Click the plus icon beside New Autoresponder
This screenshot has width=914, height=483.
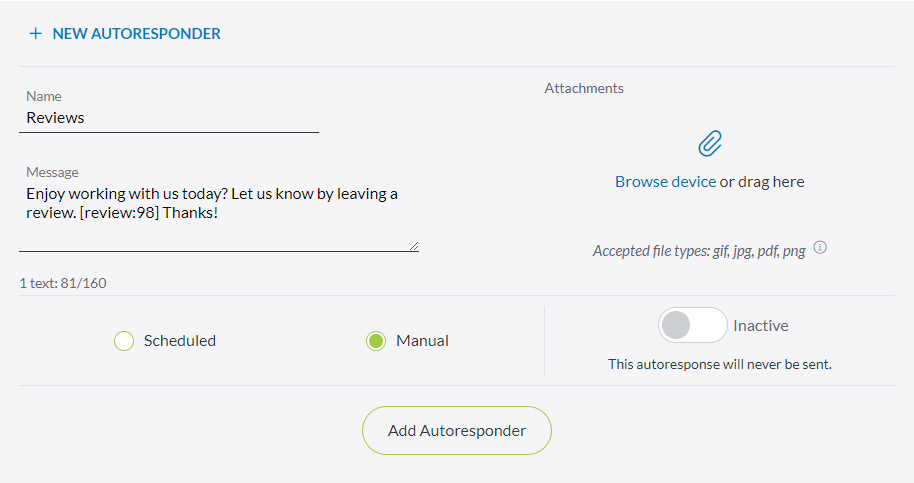[36, 34]
